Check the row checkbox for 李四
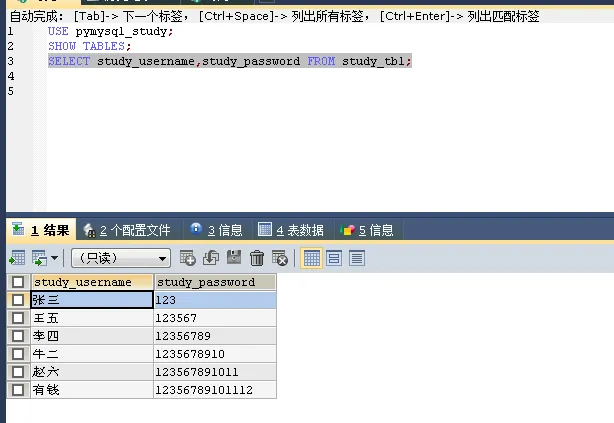 click(x=18, y=336)
